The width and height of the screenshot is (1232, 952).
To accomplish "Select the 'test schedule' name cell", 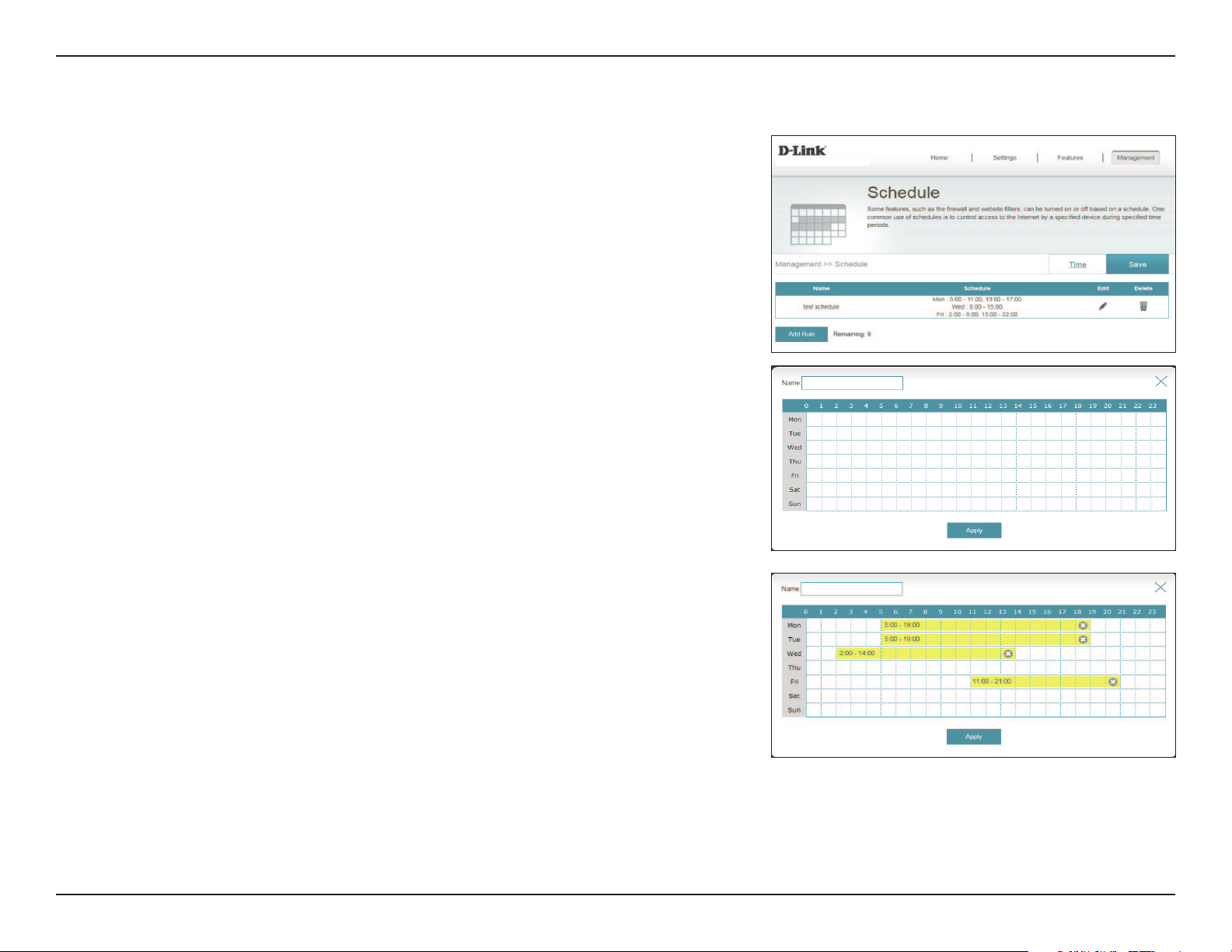I will point(821,307).
